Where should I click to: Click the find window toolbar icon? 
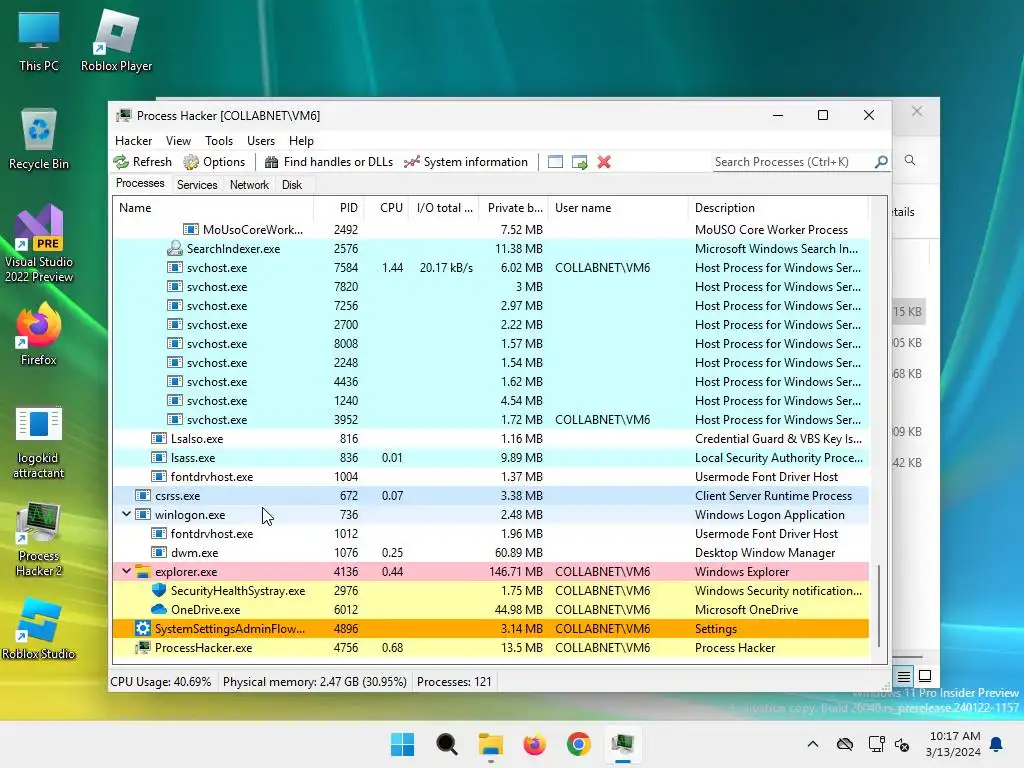click(555, 162)
